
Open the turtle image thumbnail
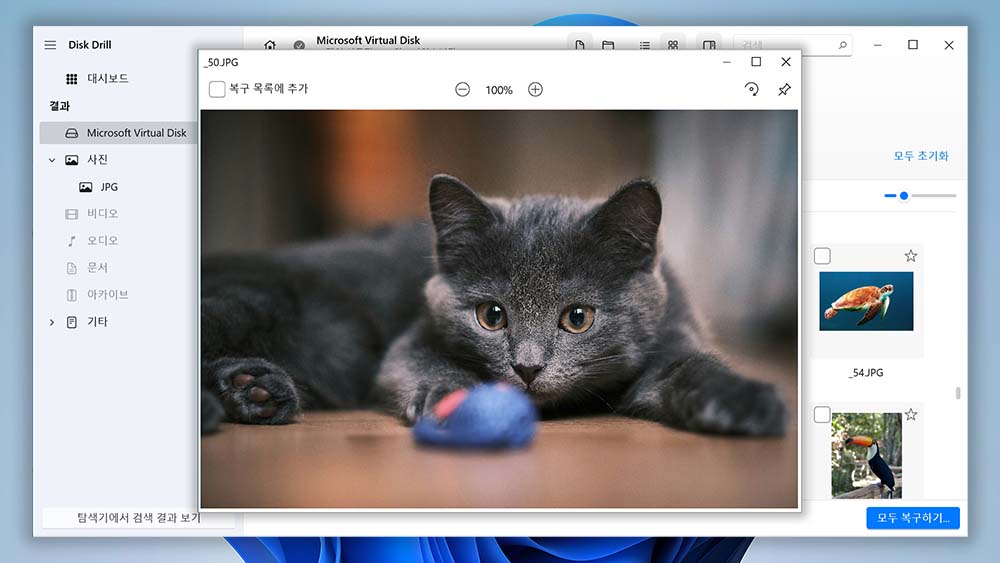pyautogui.click(x=866, y=301)
